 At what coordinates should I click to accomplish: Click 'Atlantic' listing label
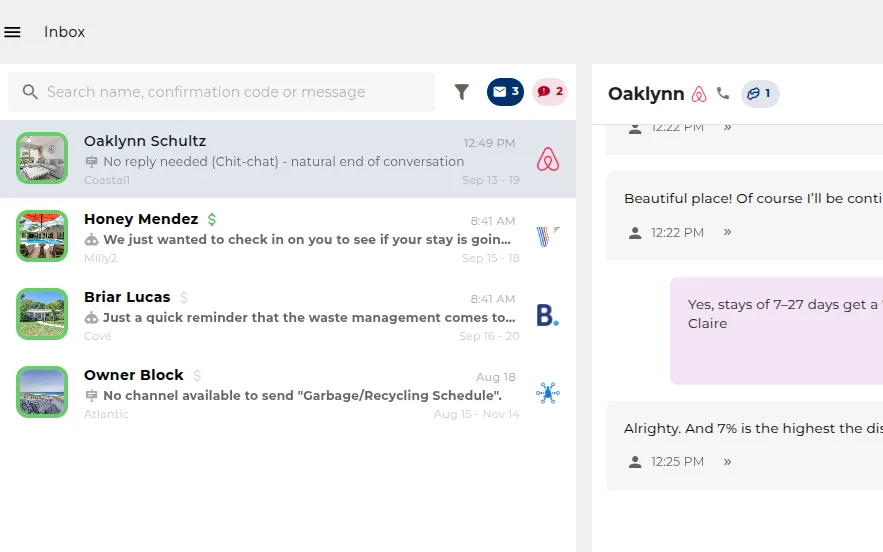106,414
